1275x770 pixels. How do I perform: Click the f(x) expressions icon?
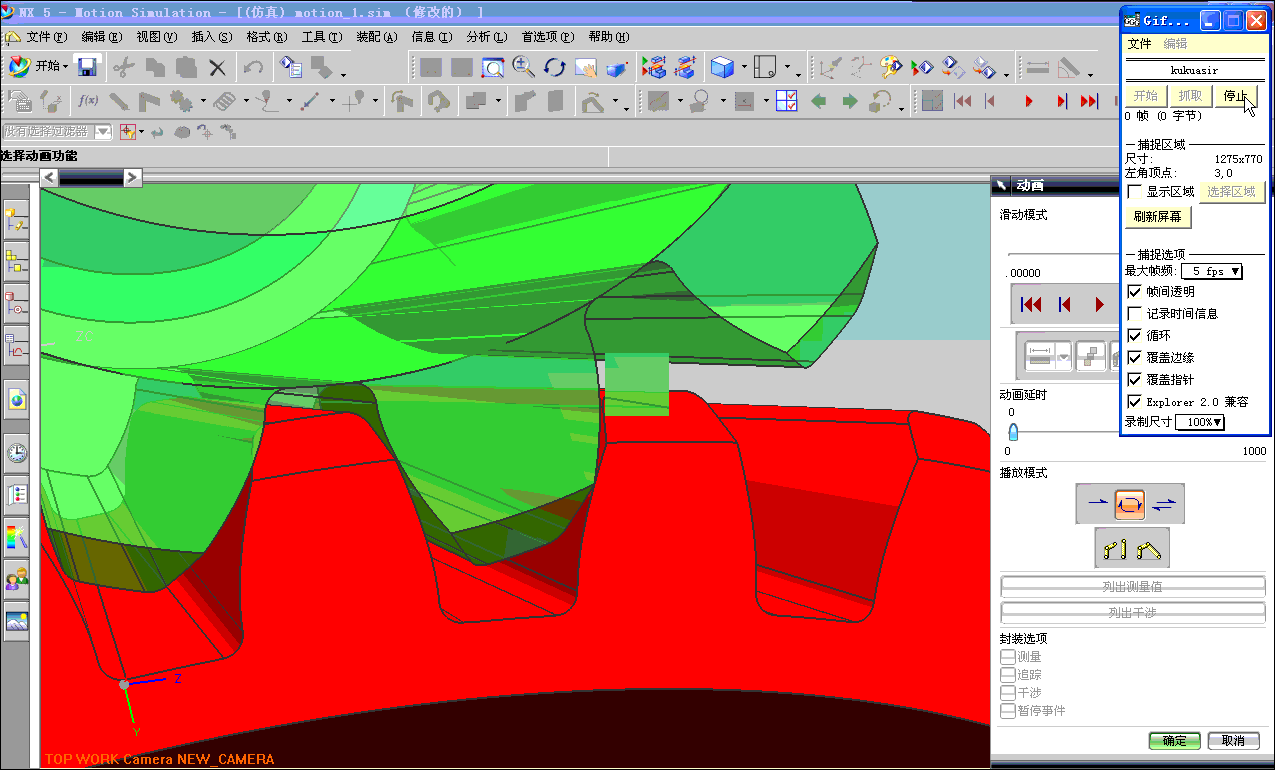88,100
